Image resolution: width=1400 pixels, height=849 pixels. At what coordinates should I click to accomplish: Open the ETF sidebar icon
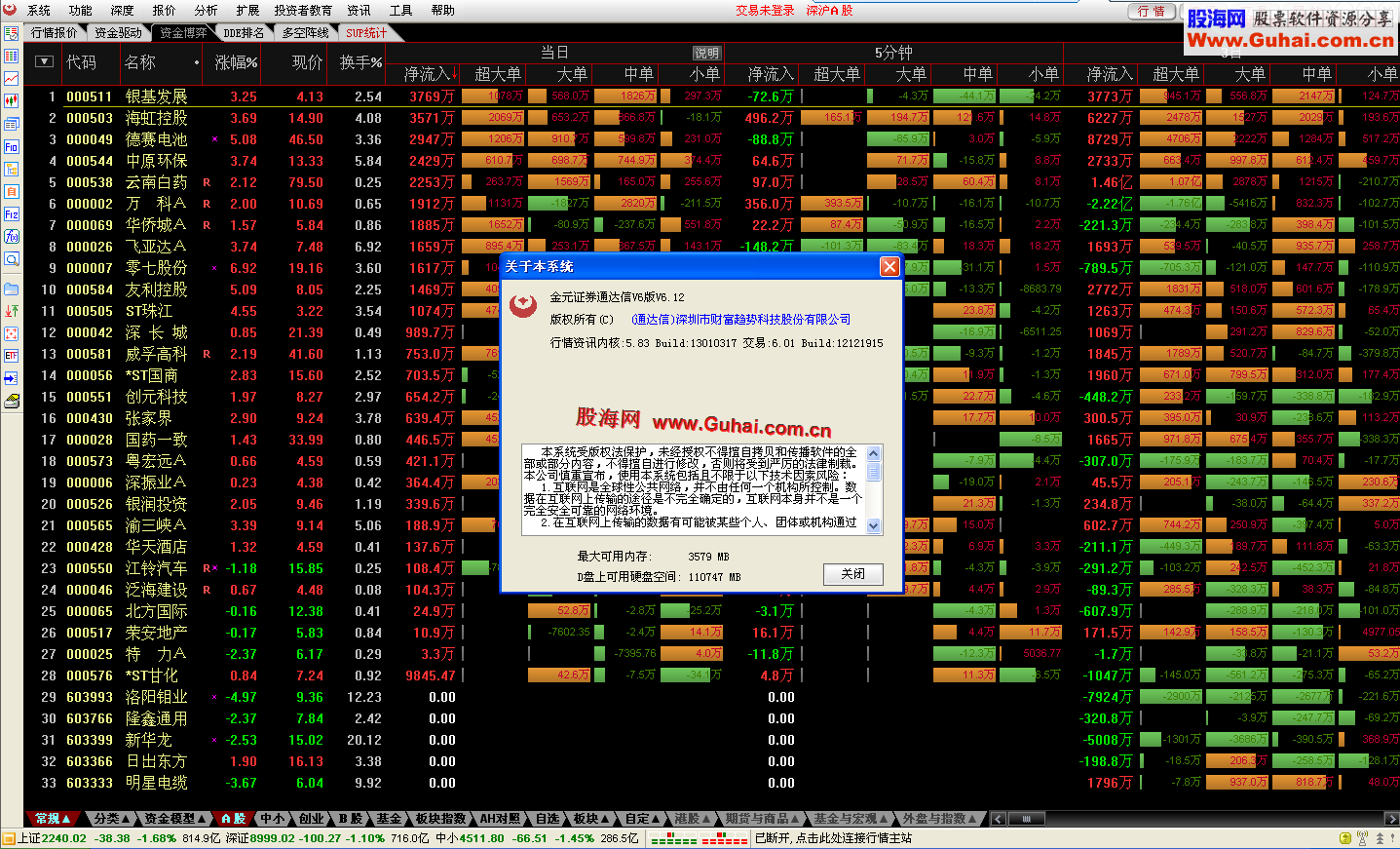tap(12, 356)
